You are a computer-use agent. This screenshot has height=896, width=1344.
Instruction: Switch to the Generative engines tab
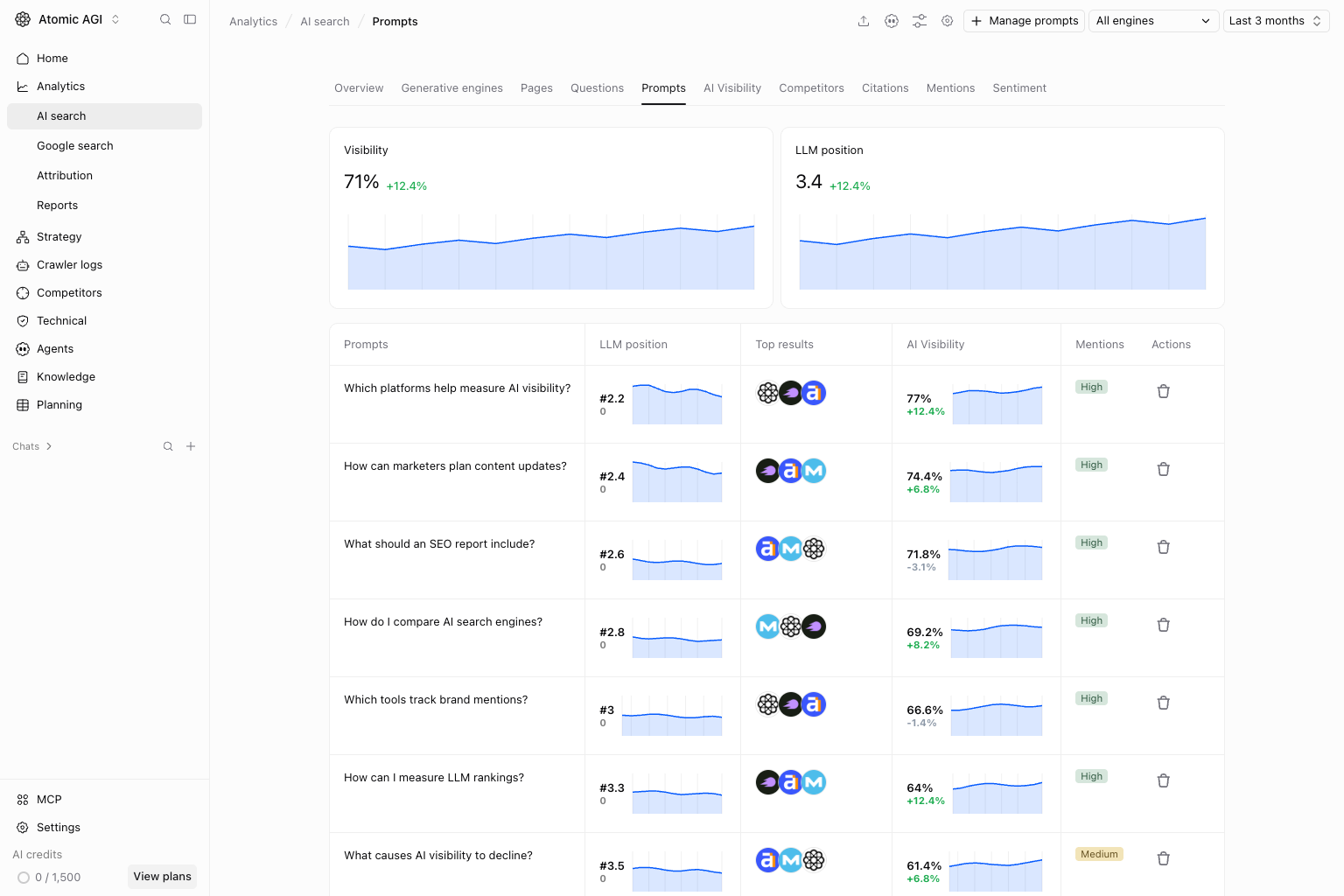(x=451, y=88)
